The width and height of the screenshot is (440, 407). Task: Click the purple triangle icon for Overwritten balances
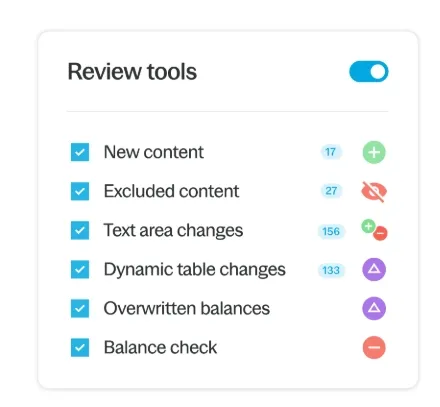374,308
